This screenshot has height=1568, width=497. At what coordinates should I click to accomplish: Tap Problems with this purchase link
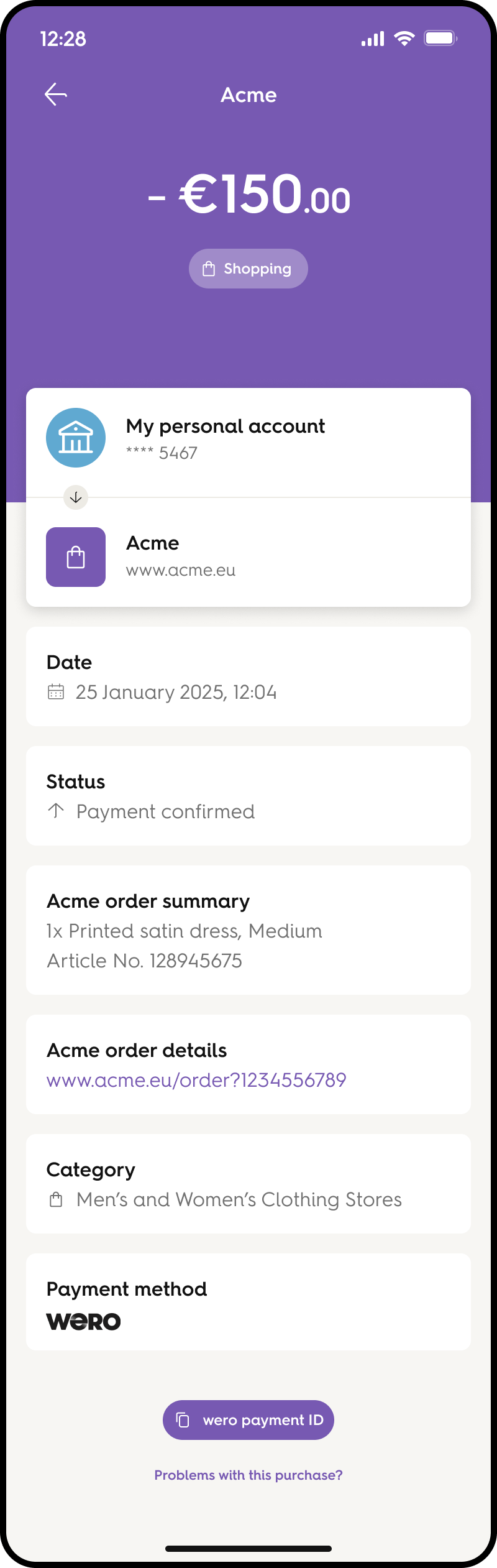(248, 1475)
